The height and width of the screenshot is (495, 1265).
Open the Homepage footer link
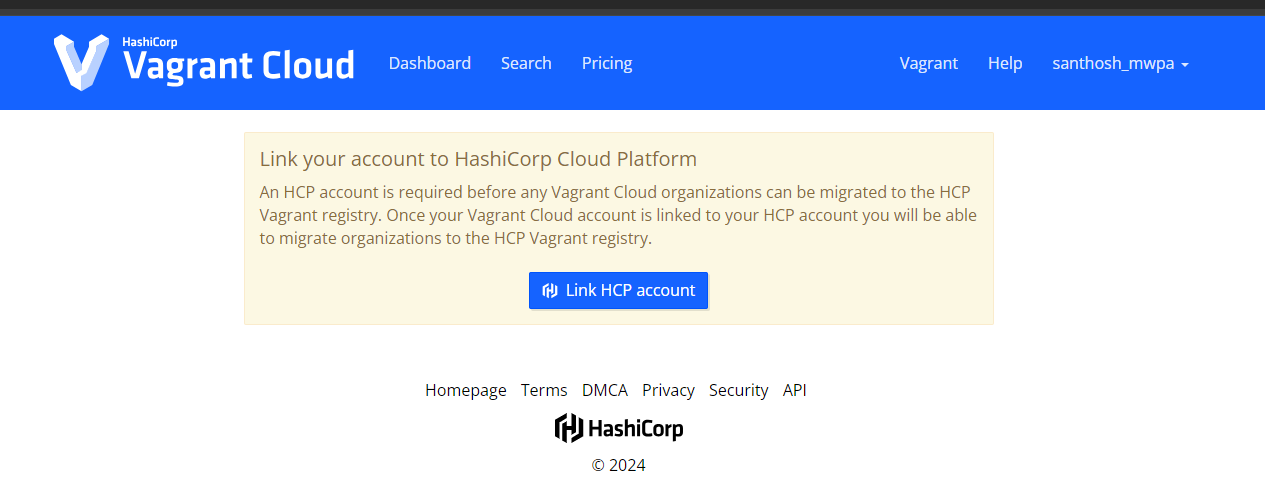466,390
